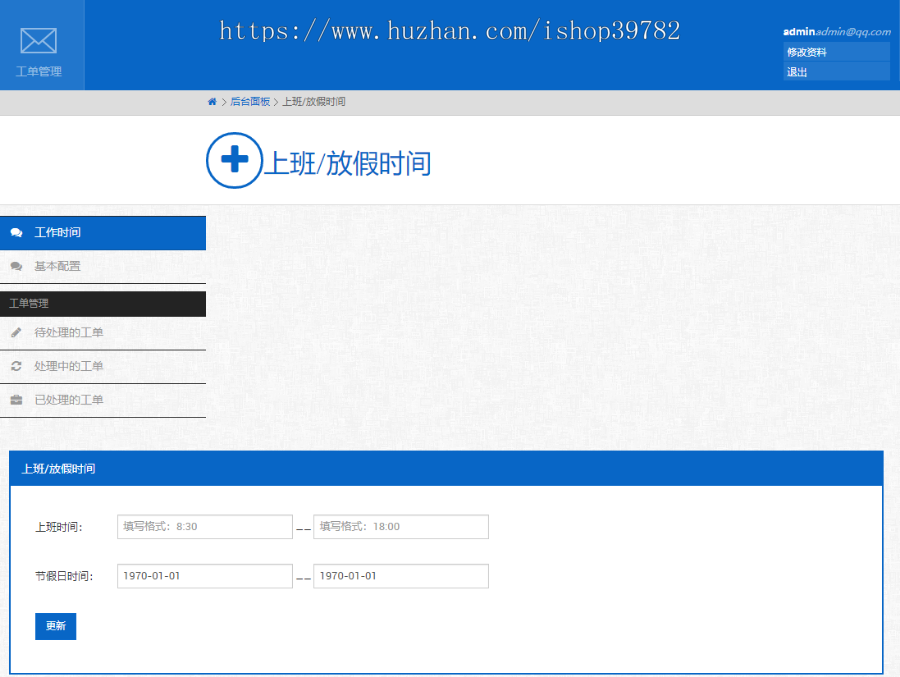Open 修改资料 in the user menu
Screen dimensions: 900x677
(x=836, y=52)
